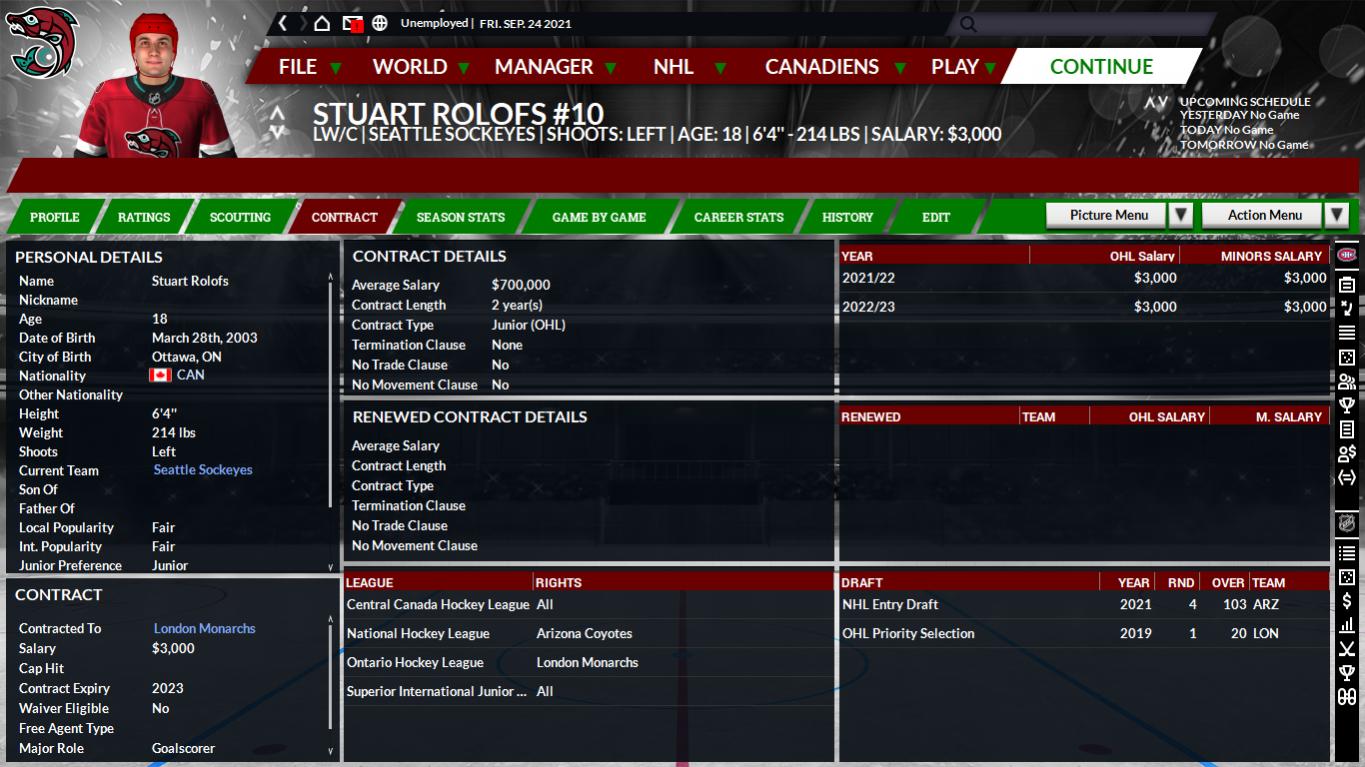Open the multiple-people roster sidebar icon
This screenshot has width=1365, height=767.
[1347, 381]
